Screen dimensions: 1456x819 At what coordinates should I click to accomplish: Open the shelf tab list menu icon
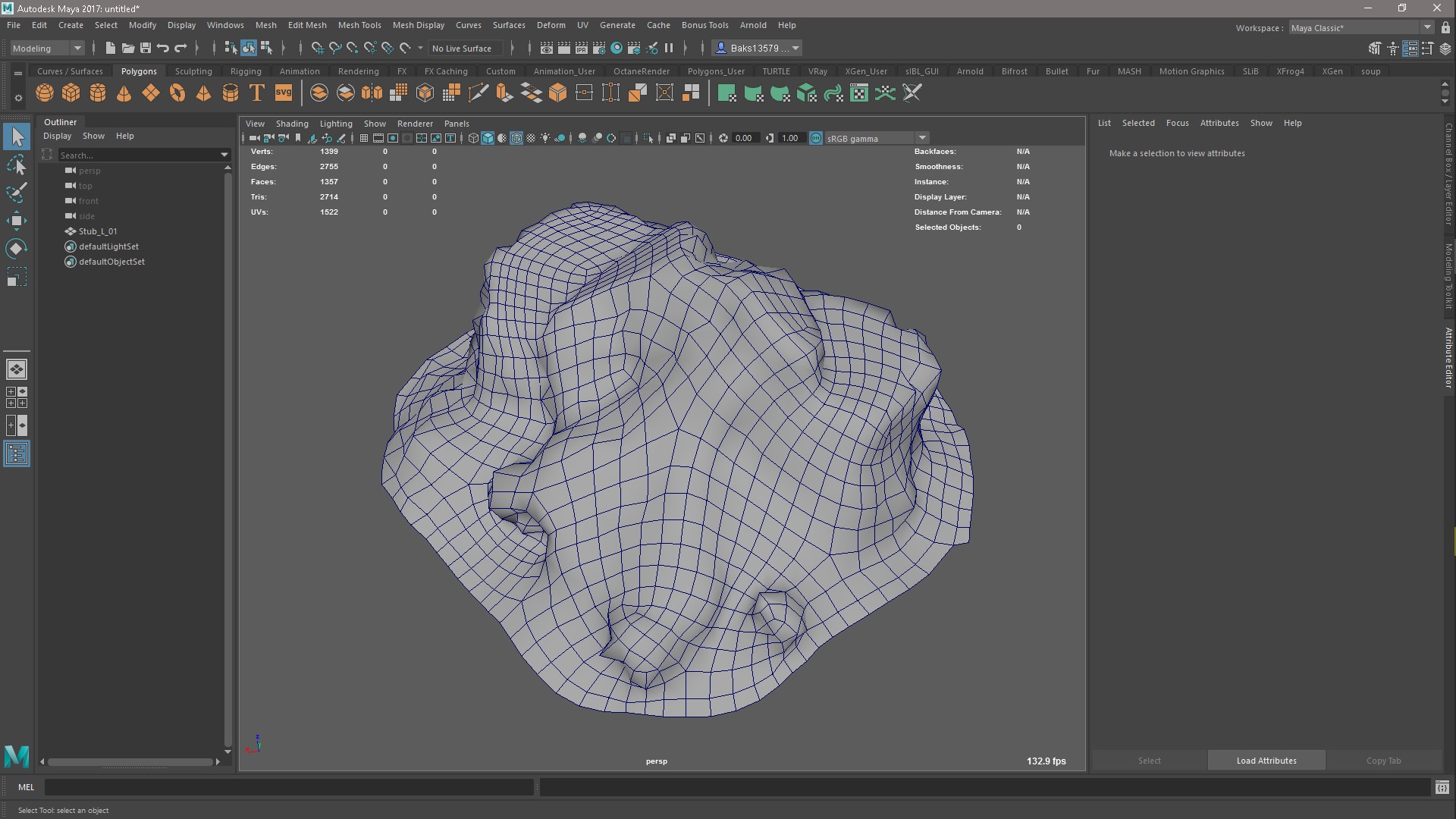coord(18,74)
